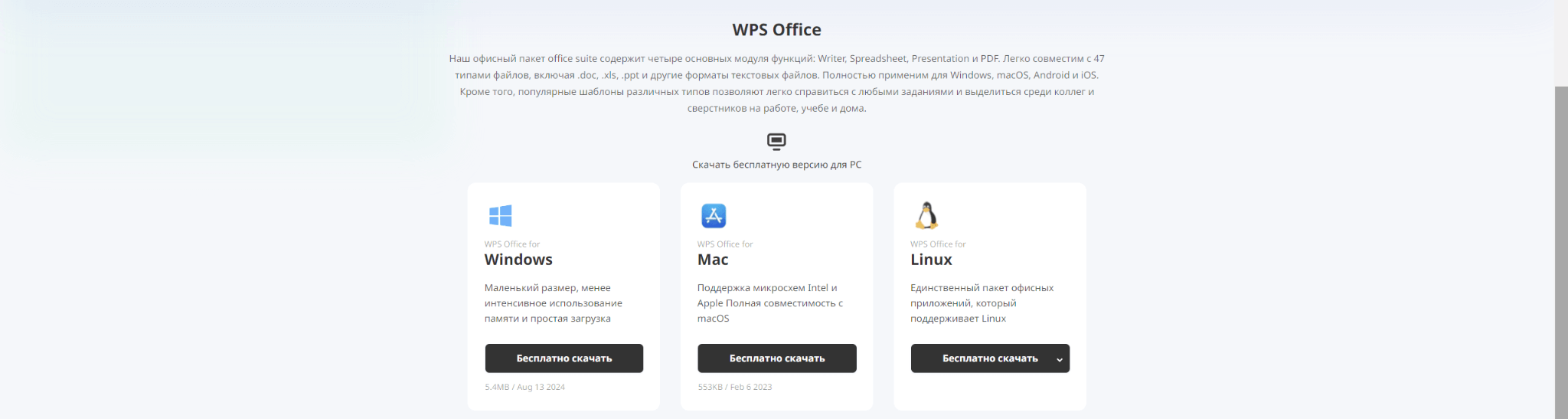
Task: Click the Linux card description text
Action: 982,303
